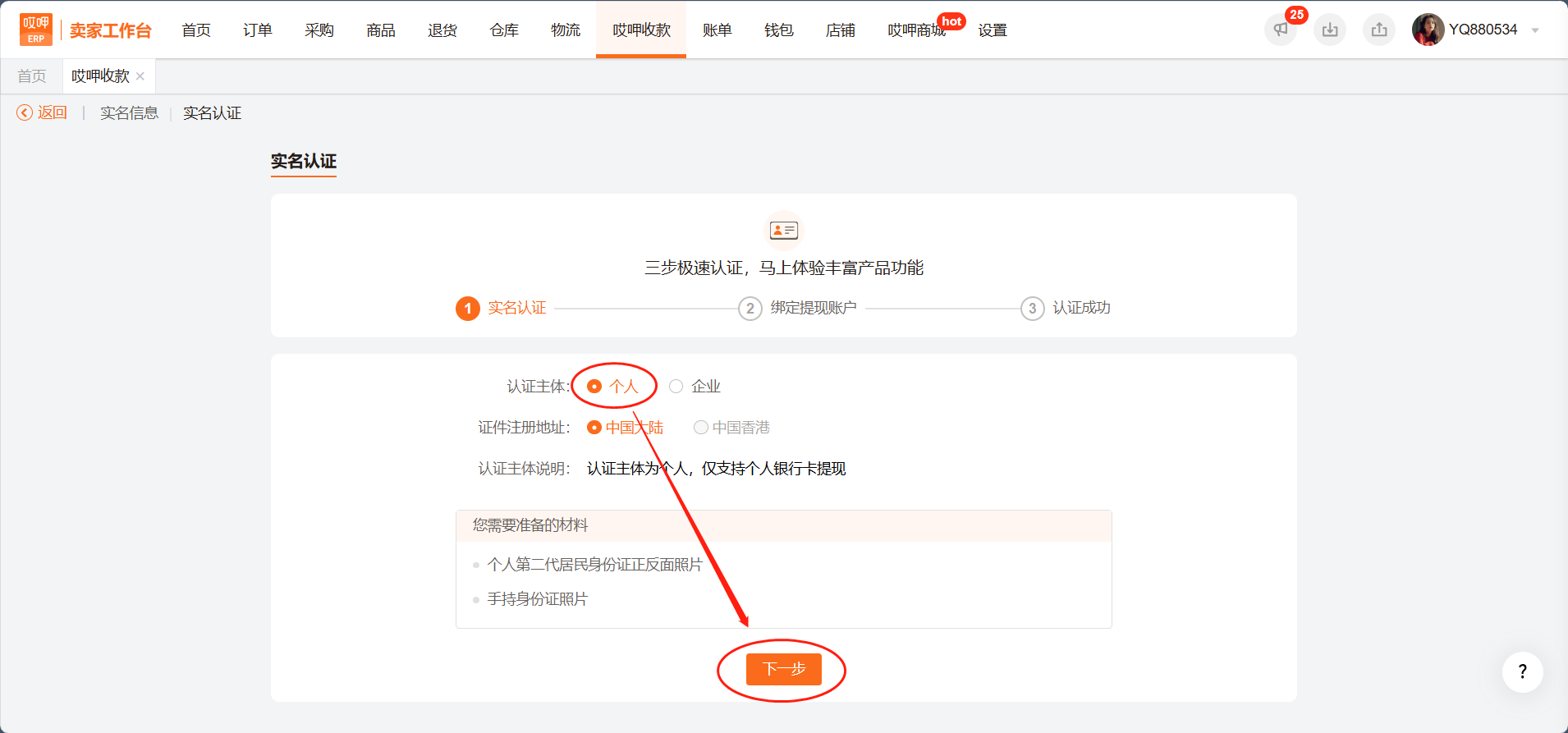Go to 实名信息 breadcrumb link
This screenshot has height=733, width=1568.
(x=129, y=113)
